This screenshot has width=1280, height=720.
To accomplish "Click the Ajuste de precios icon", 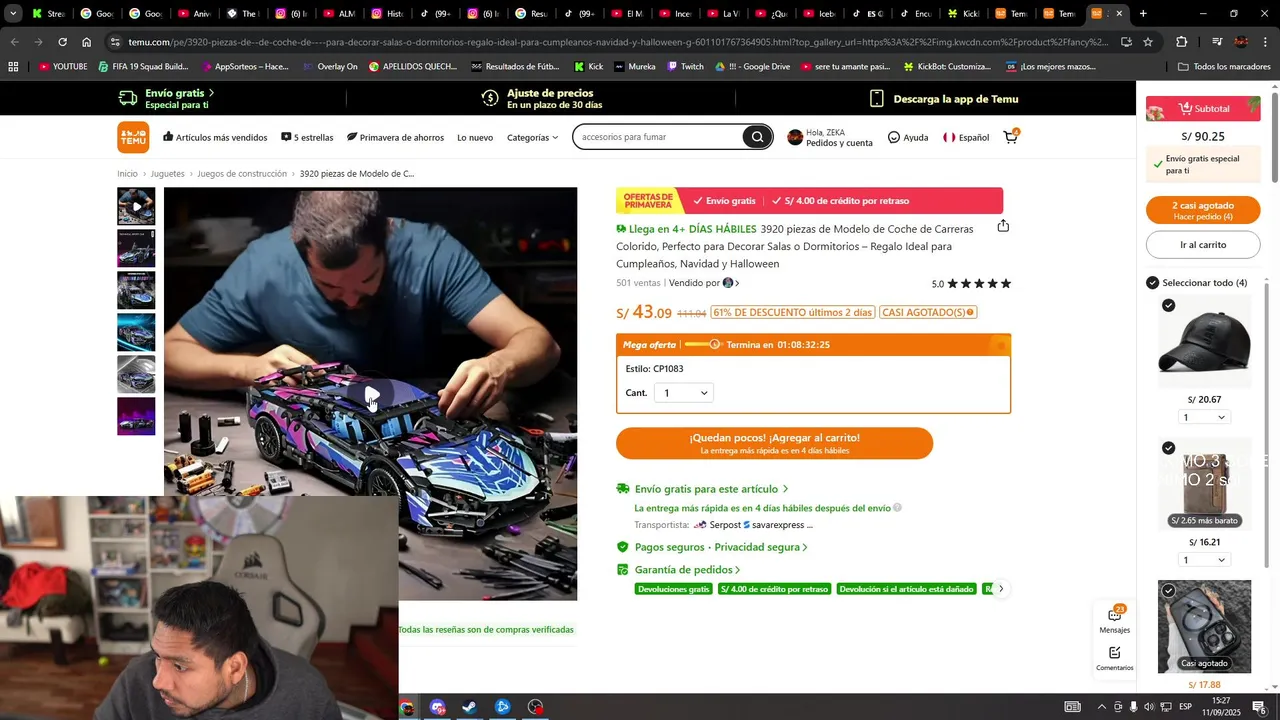I will [490, 98].
